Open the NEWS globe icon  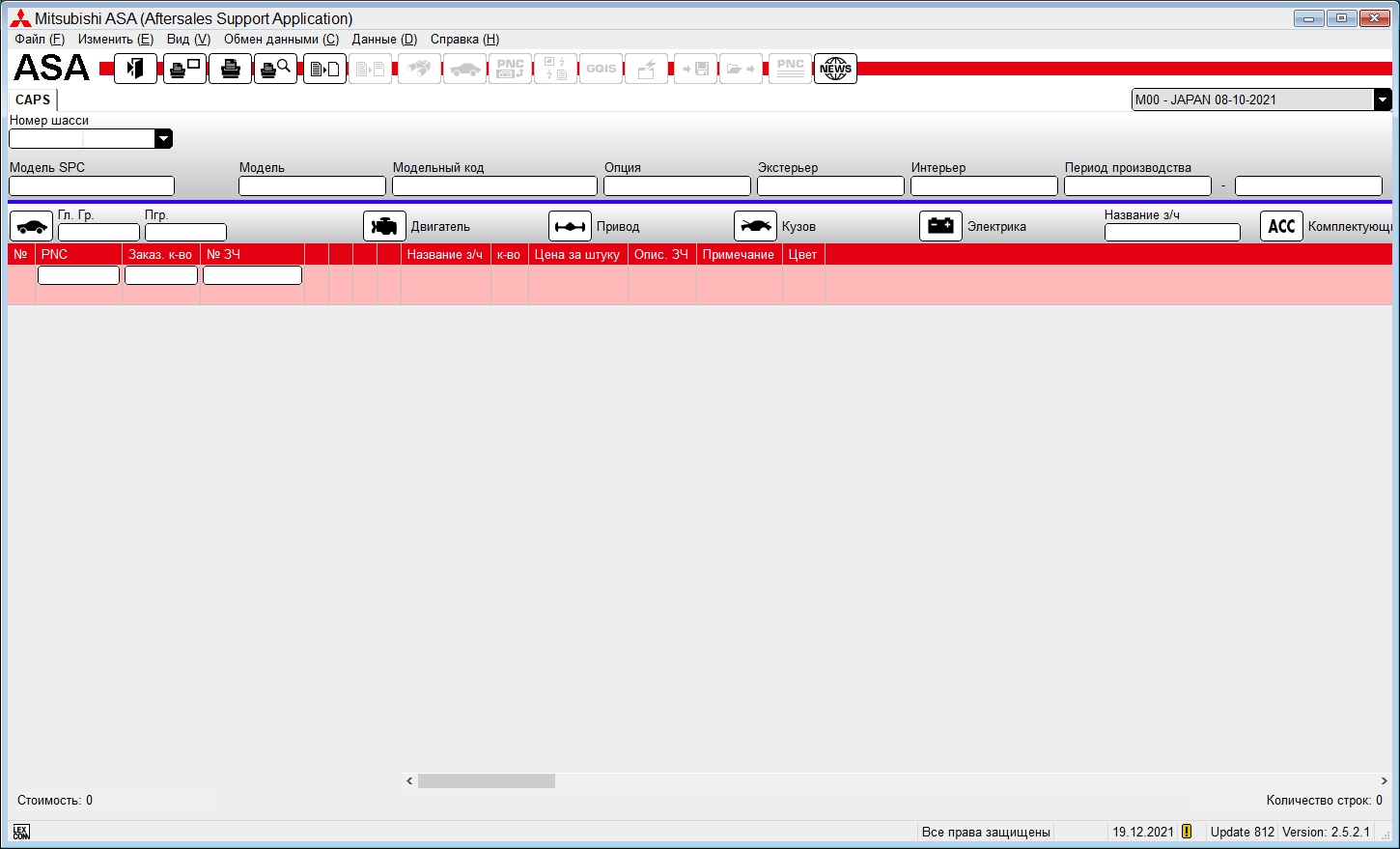[x=835, y=69]
